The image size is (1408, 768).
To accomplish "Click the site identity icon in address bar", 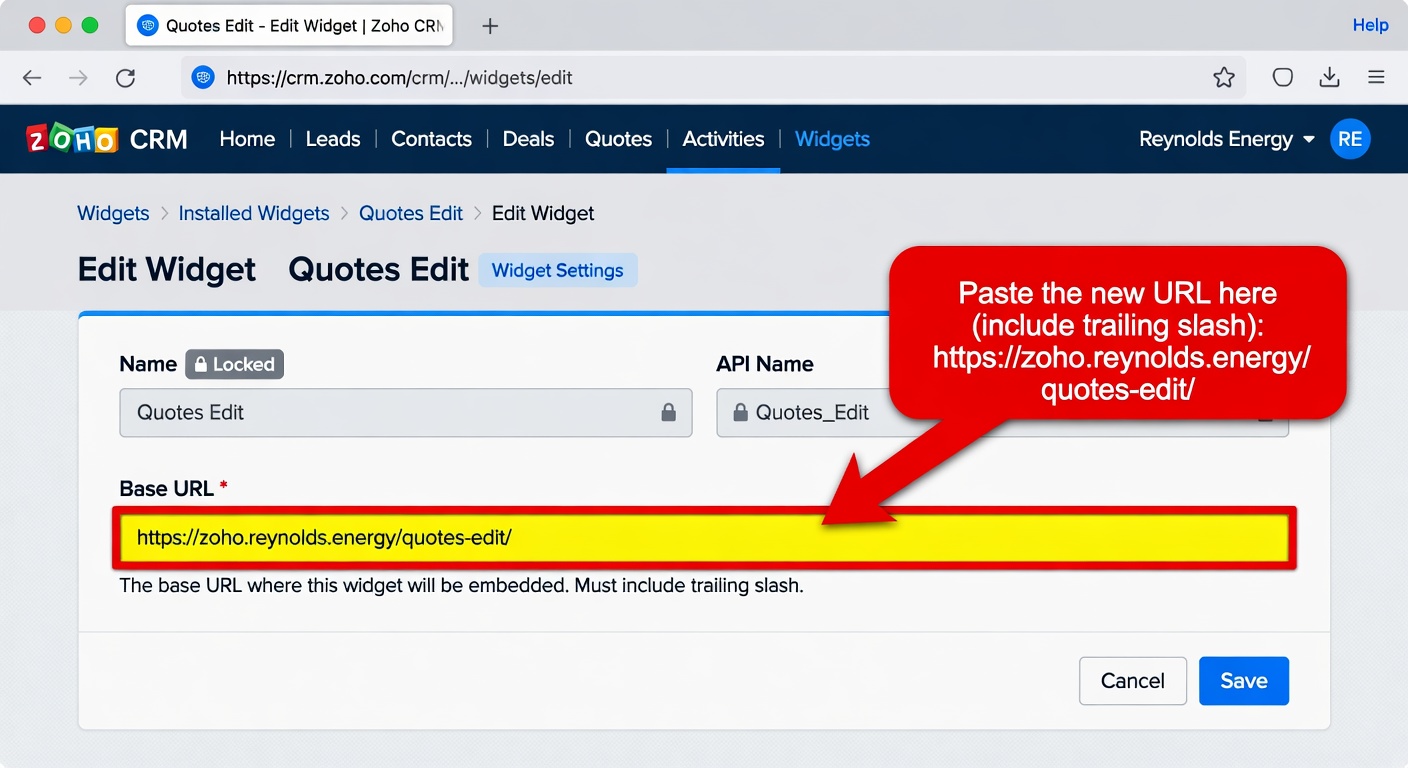I will (x=203, y=78).
